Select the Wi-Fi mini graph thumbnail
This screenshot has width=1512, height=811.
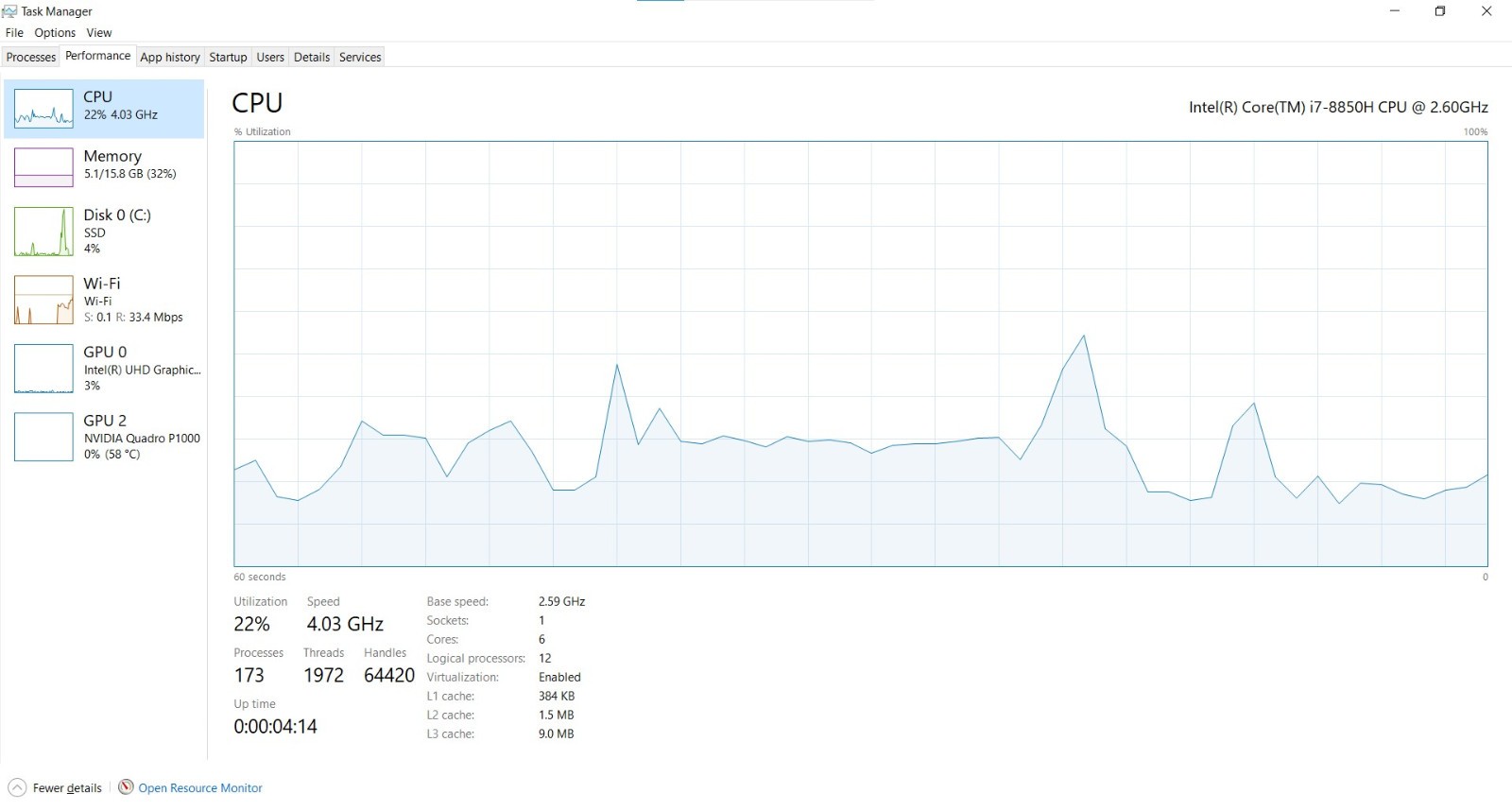tap(43, 300)
